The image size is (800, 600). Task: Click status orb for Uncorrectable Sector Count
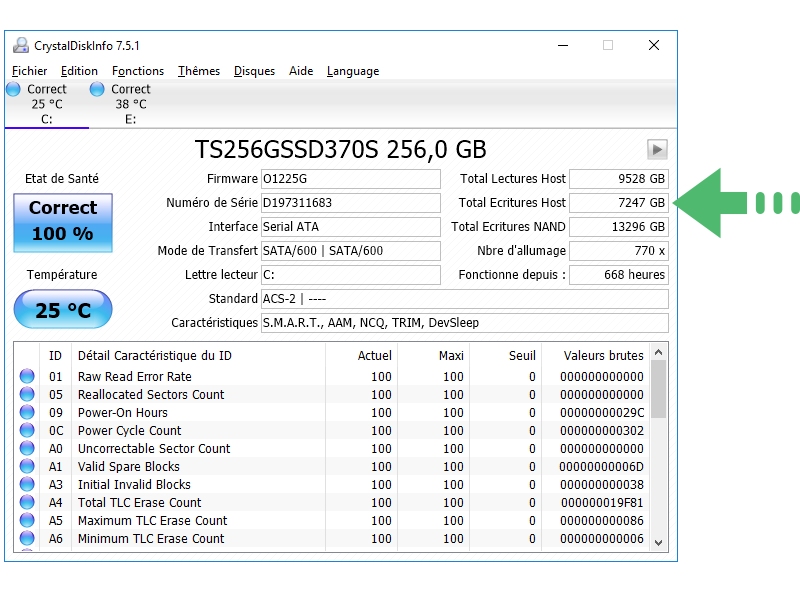click(27, 448)
